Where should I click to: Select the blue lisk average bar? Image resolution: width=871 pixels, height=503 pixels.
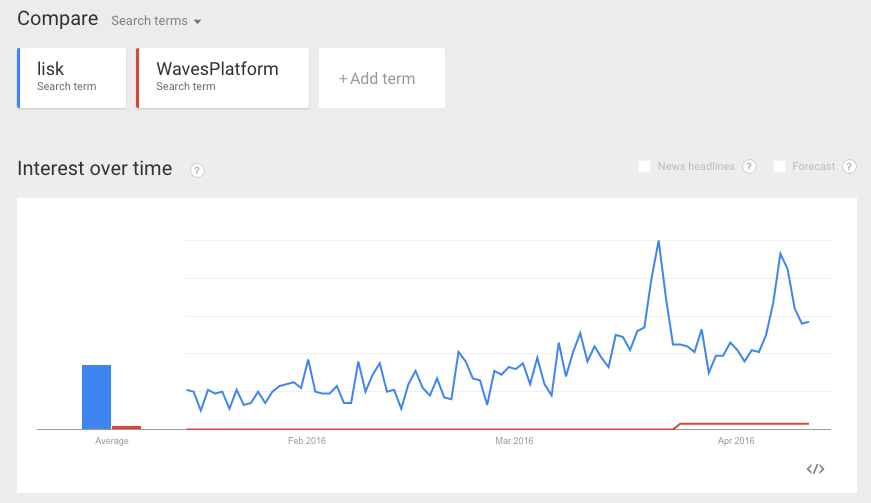tap(97, 397)
